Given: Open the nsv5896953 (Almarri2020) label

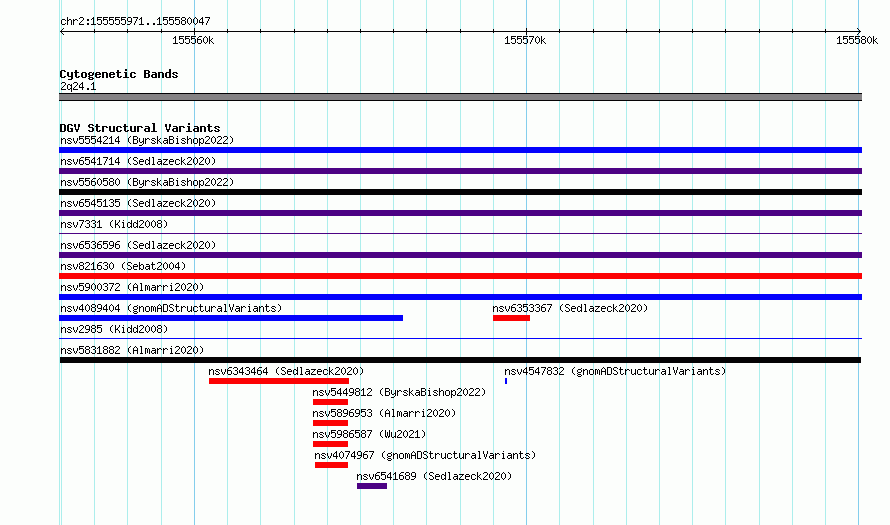Looking at the screenshot, I should (x=384, y=413).
